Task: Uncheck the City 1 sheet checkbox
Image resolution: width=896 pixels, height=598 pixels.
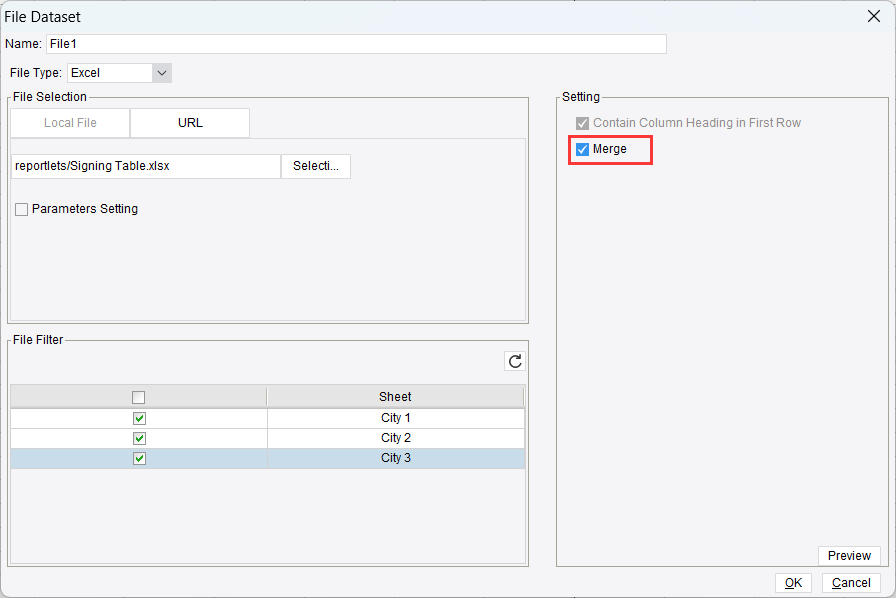Action: (x=139, y=418)
